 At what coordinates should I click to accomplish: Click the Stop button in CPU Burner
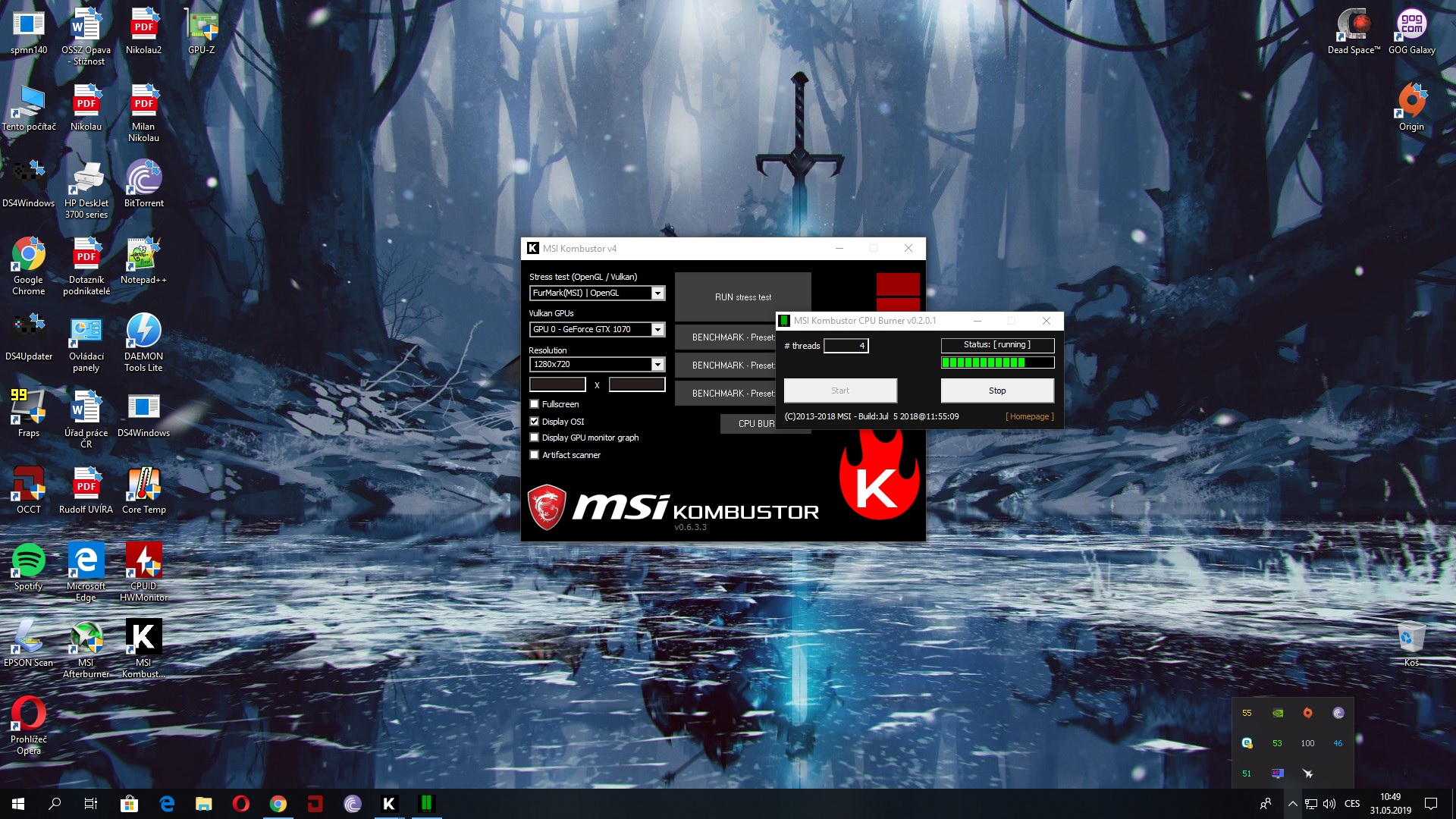[x=996, y=391]
